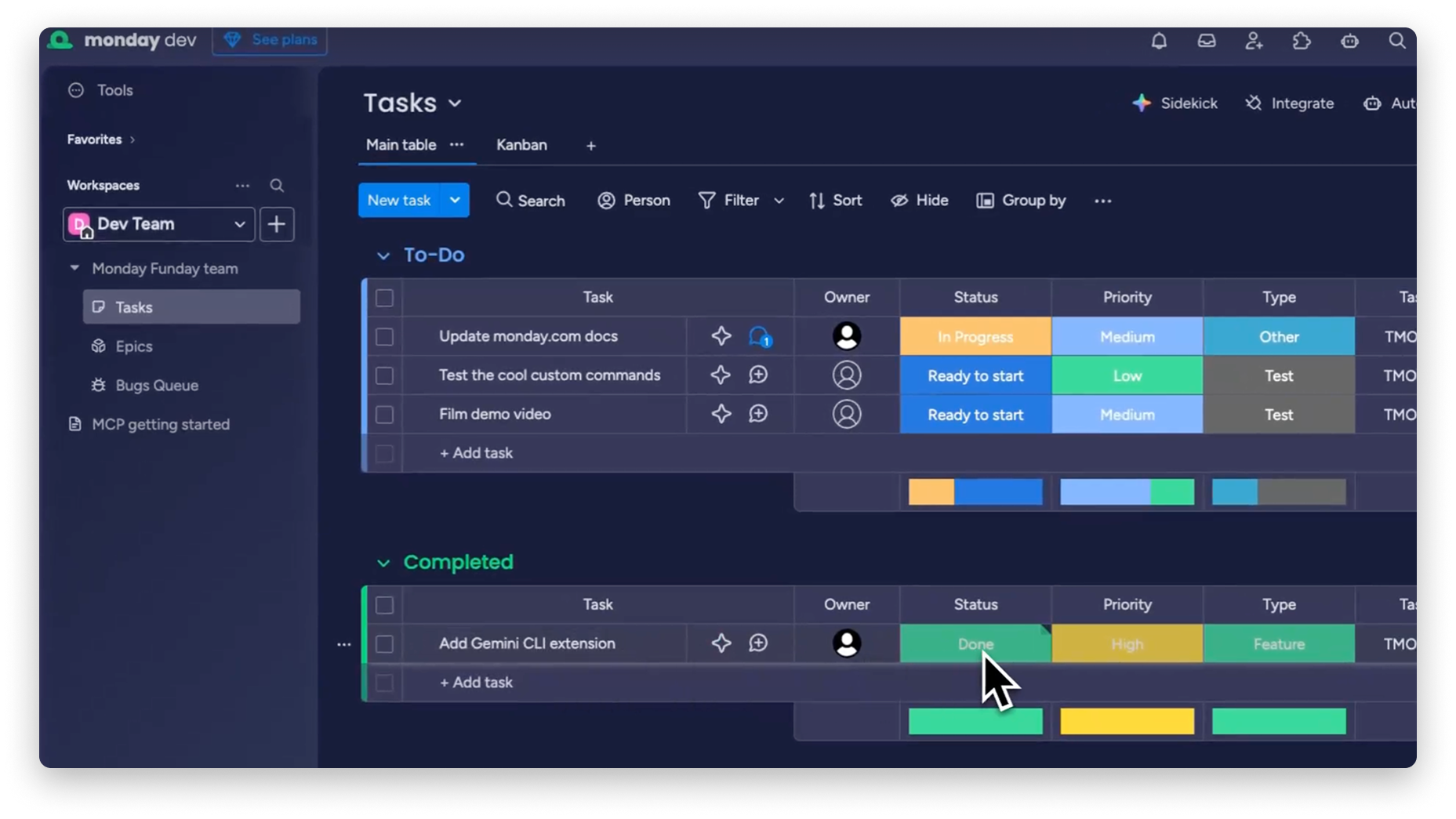Open the extensions puzzle icon
This screenshot has height=819, width=1456.
(x=1302, y=42)
